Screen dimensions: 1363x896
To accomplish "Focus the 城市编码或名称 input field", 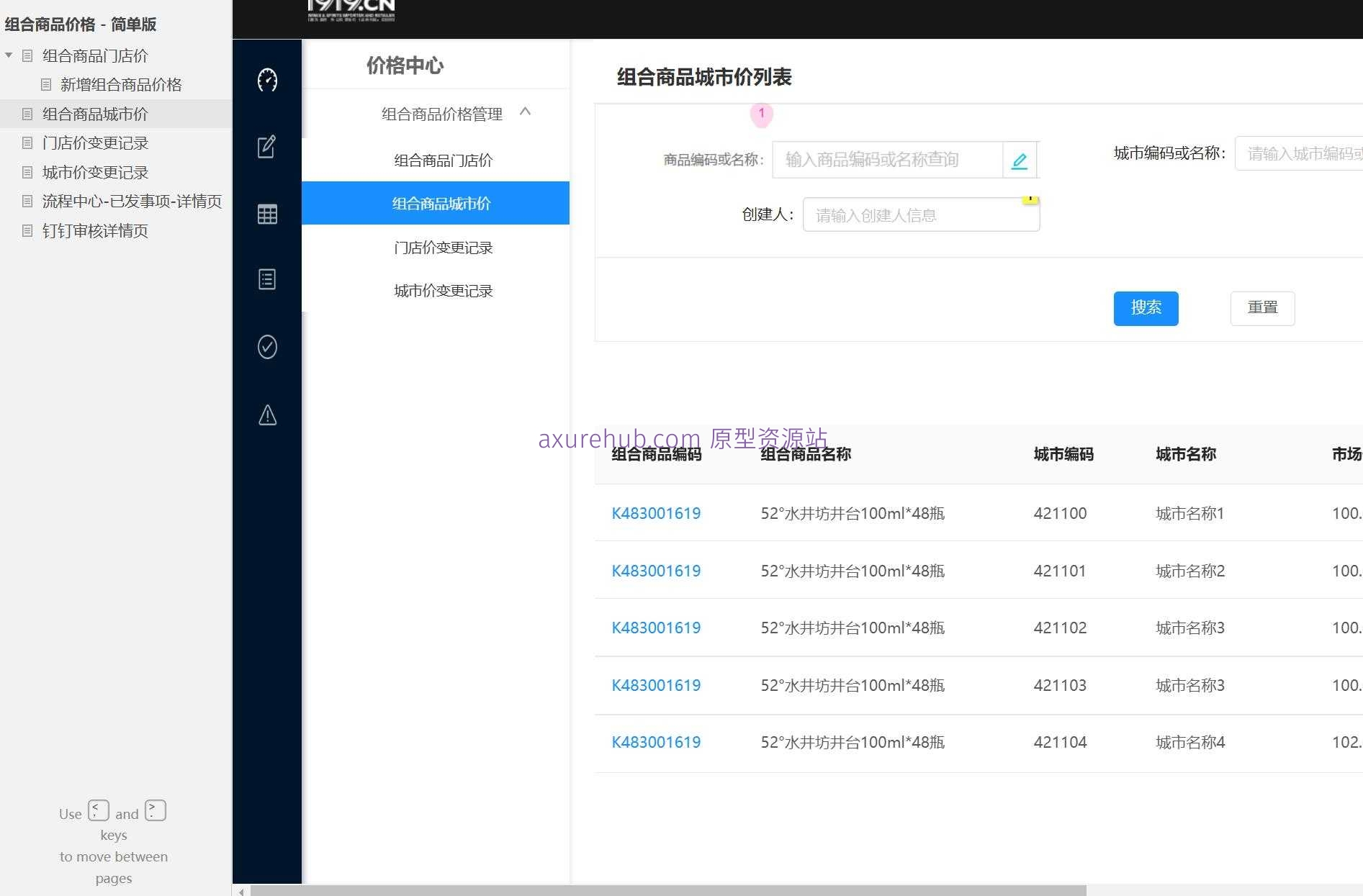I will pos(1298,153).
